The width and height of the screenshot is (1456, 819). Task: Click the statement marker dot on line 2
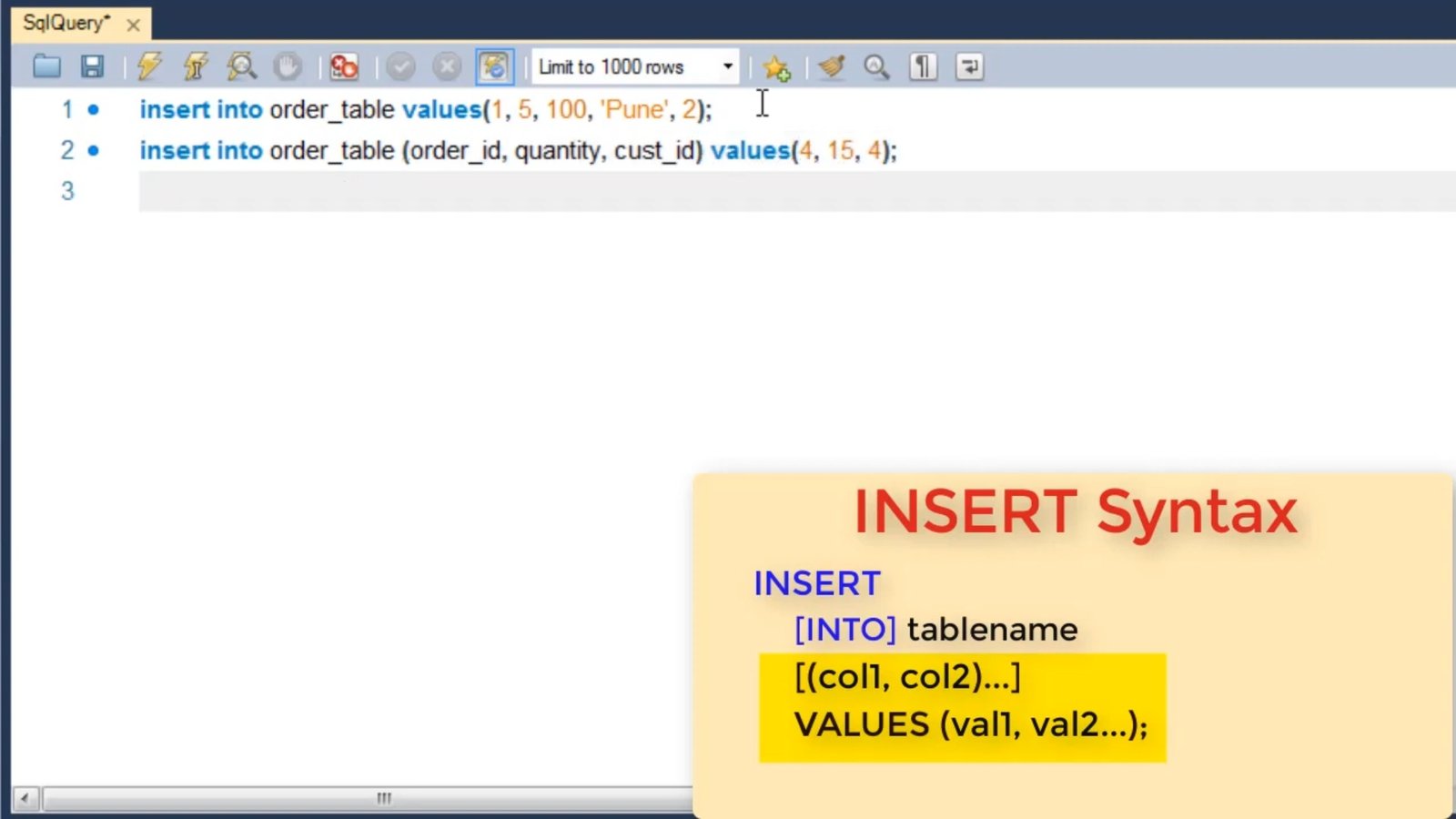pyautogui.click(x=93, y=150)
